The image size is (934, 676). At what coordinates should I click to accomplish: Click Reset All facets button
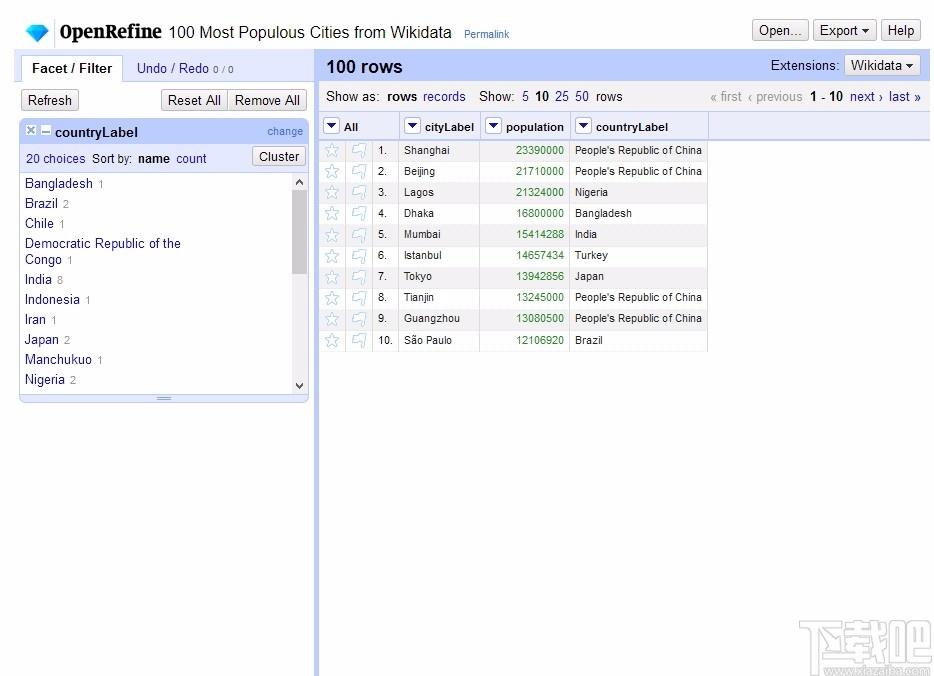click(194, 100)
